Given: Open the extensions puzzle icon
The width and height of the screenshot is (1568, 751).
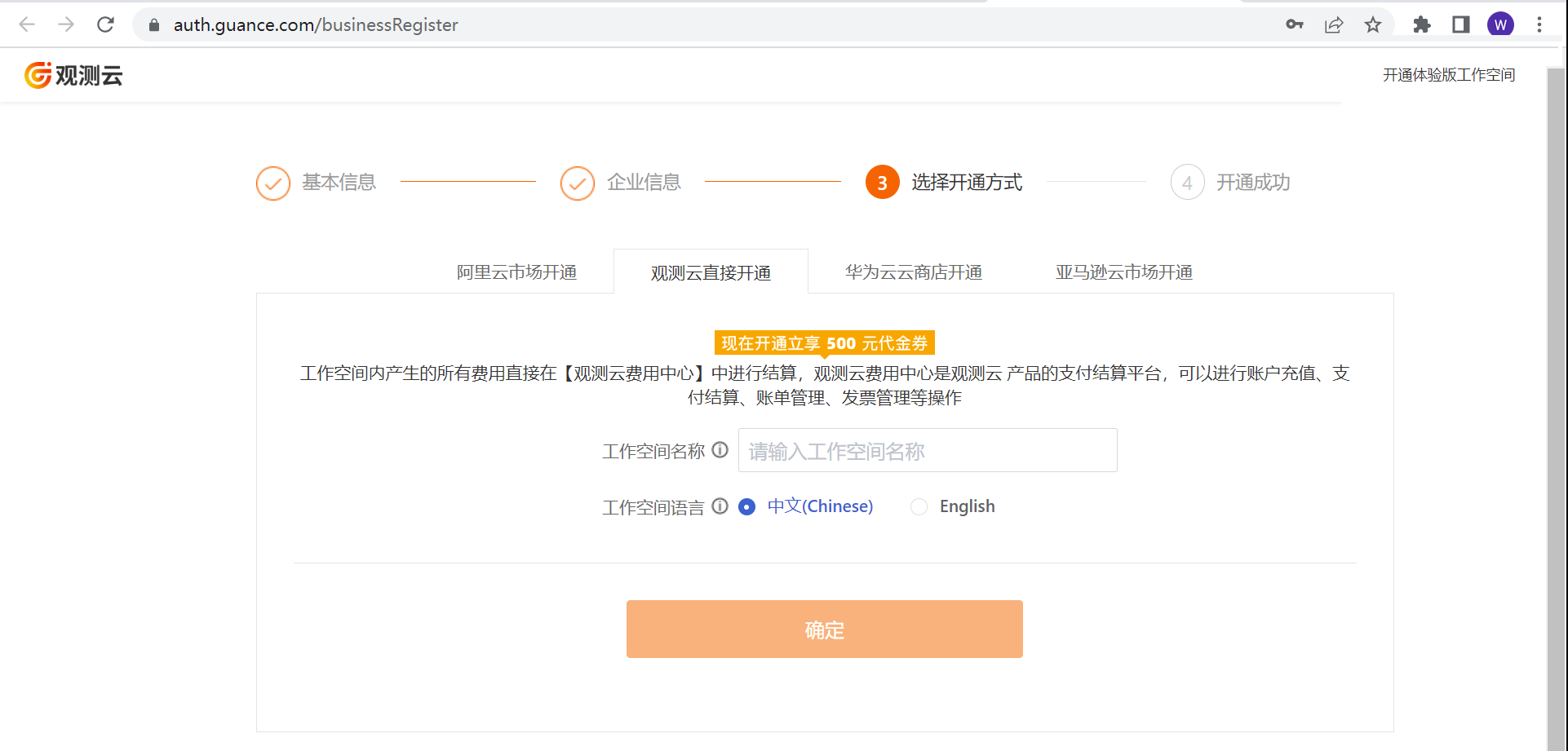Looking at the screenshot, I should (1422, 24).
